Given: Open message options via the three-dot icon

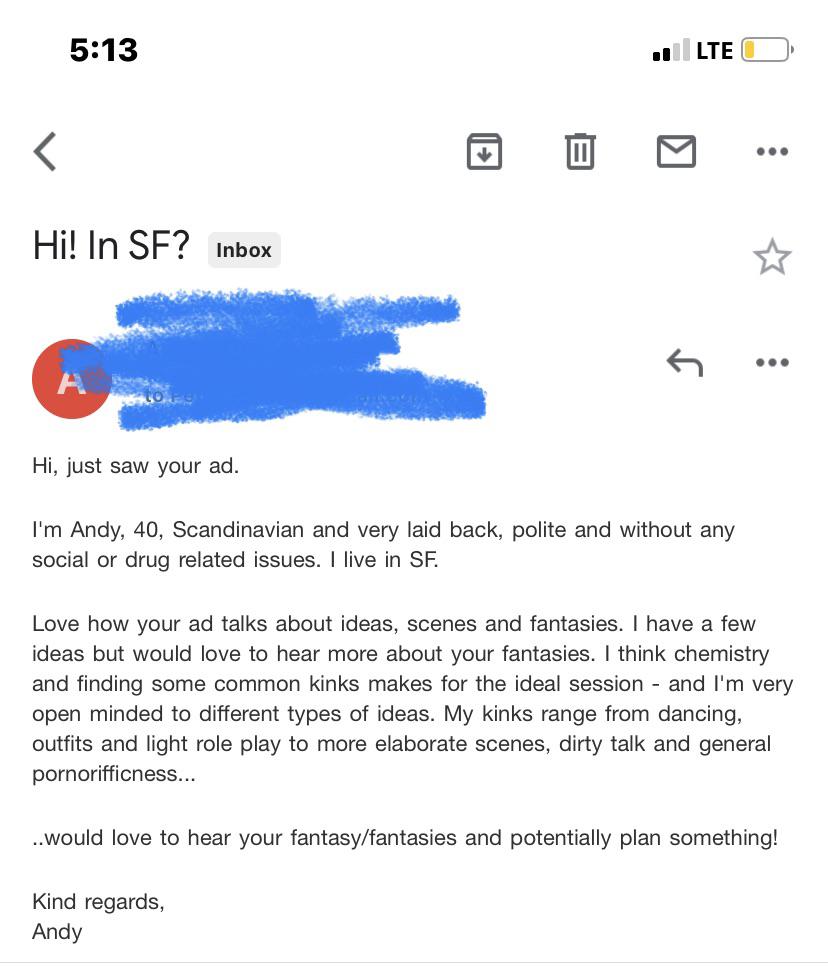Looking at the screenshot, I should 772,362.
